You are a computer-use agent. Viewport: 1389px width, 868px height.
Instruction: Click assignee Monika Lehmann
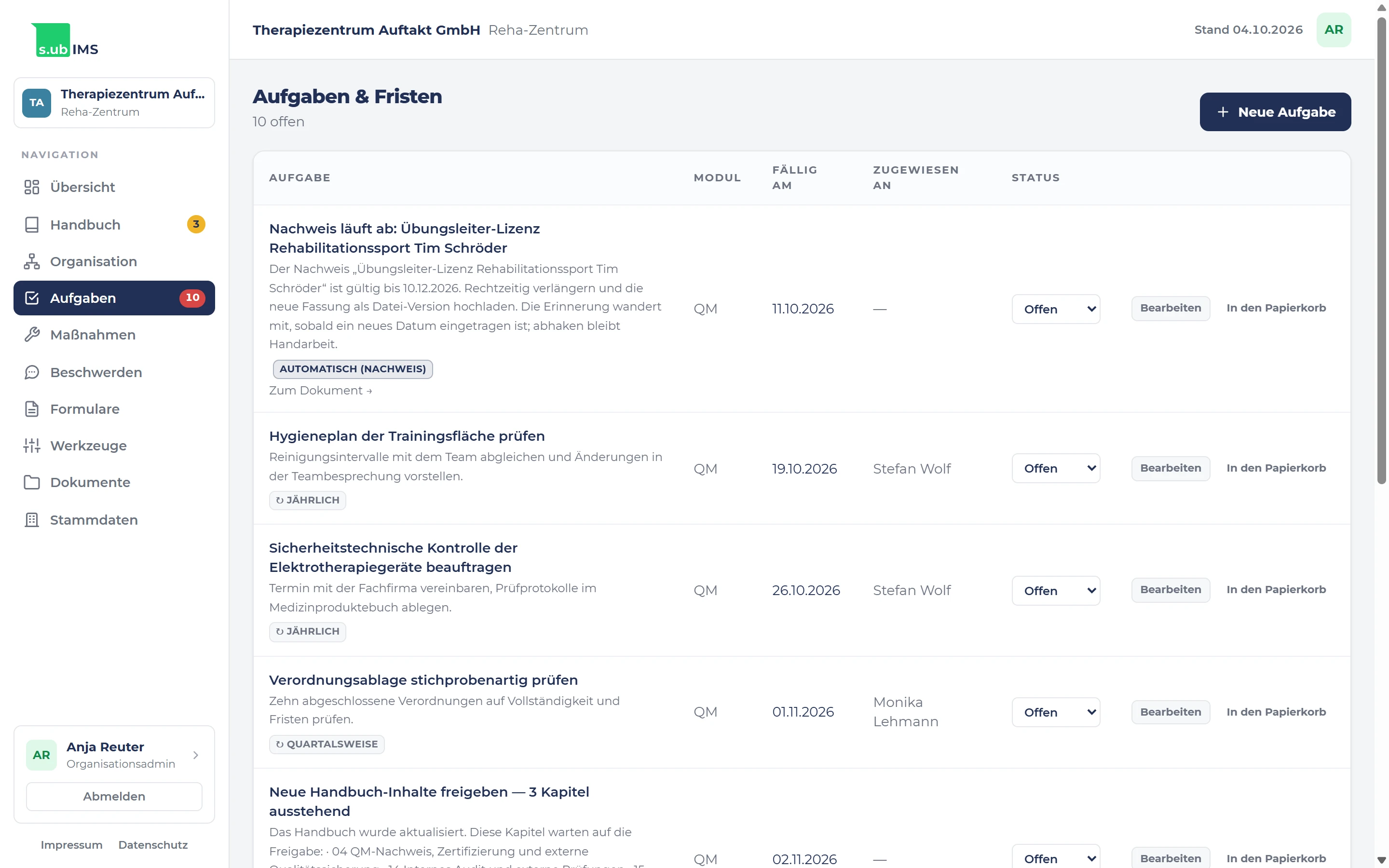[905, 712]
